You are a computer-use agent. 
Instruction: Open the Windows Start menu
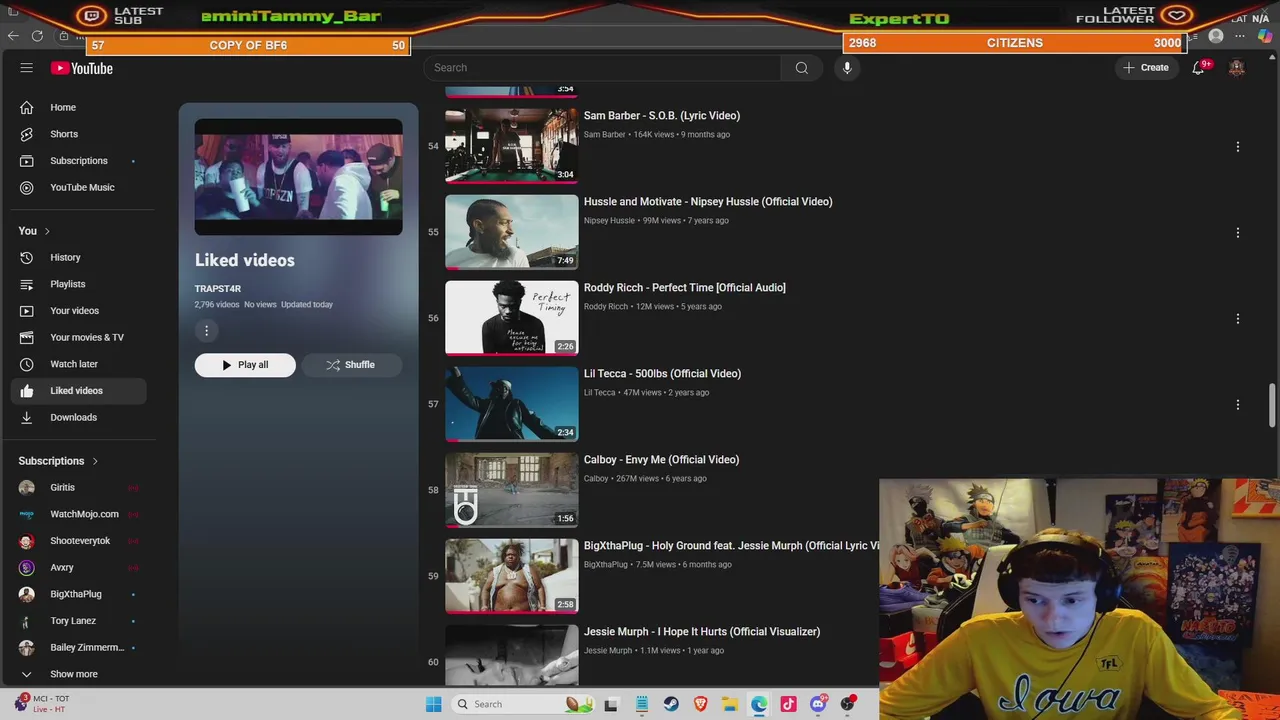(434, 704)
